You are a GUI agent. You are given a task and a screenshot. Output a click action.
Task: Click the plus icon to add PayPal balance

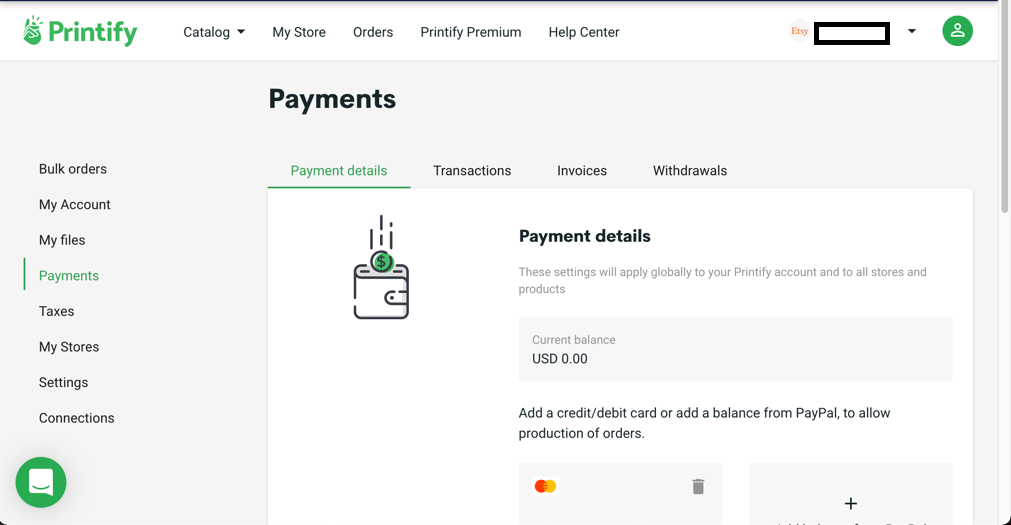point(850,503)
